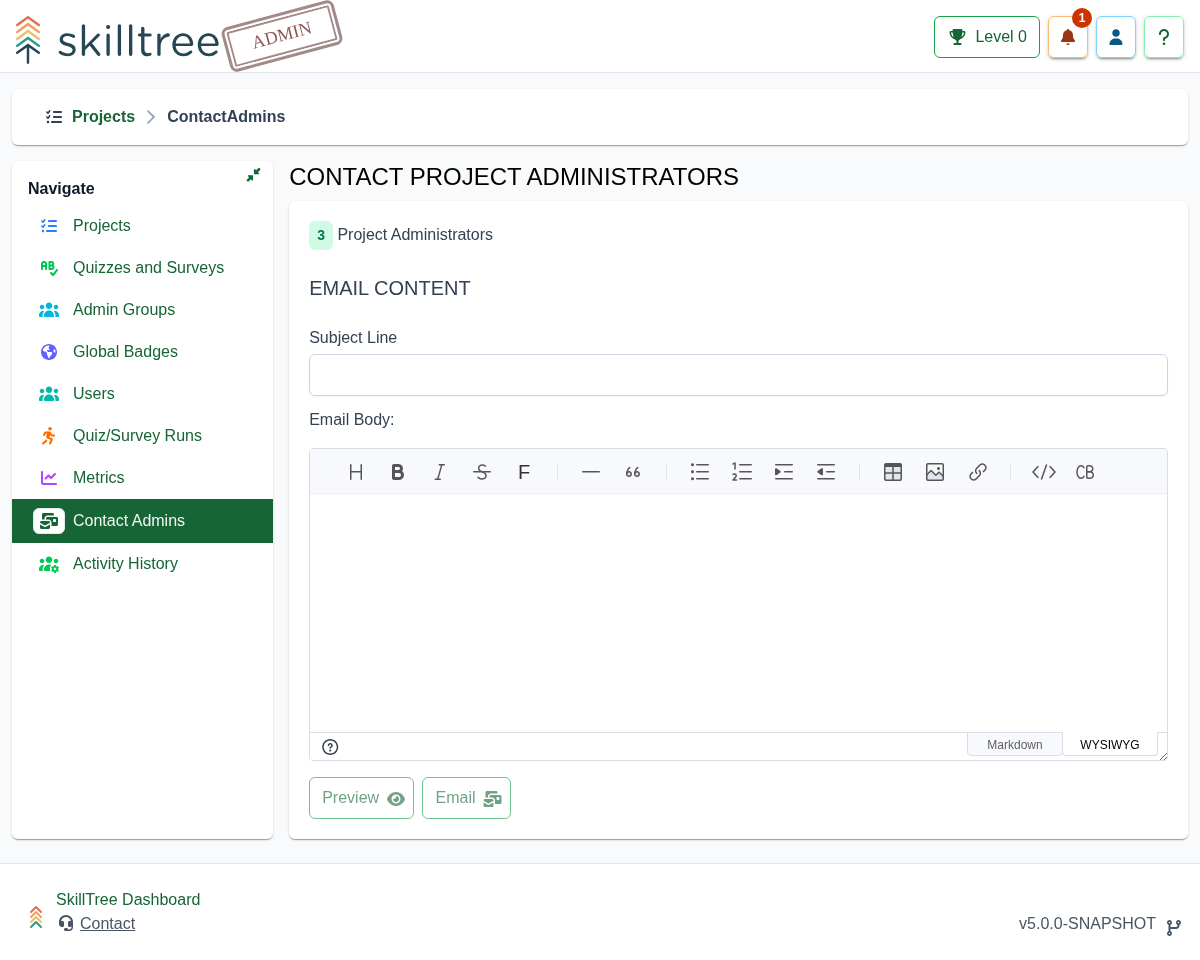The image size is (1200, 960).
Task: Focus the Subject Line input field
Action: pyautogui.click(x=738, y=375)
